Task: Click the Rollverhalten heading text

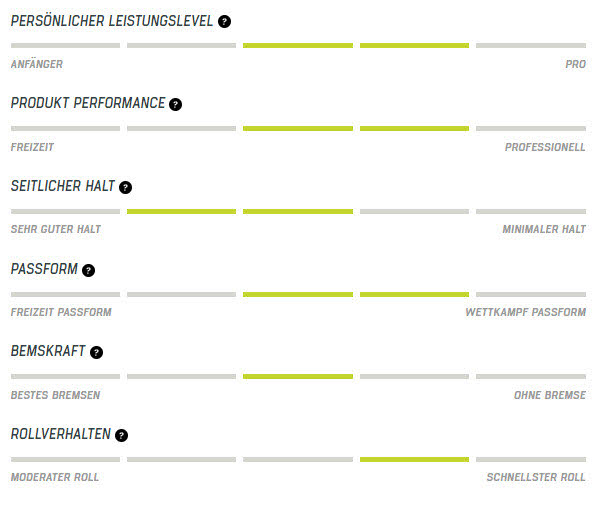Action: point(60,435)
